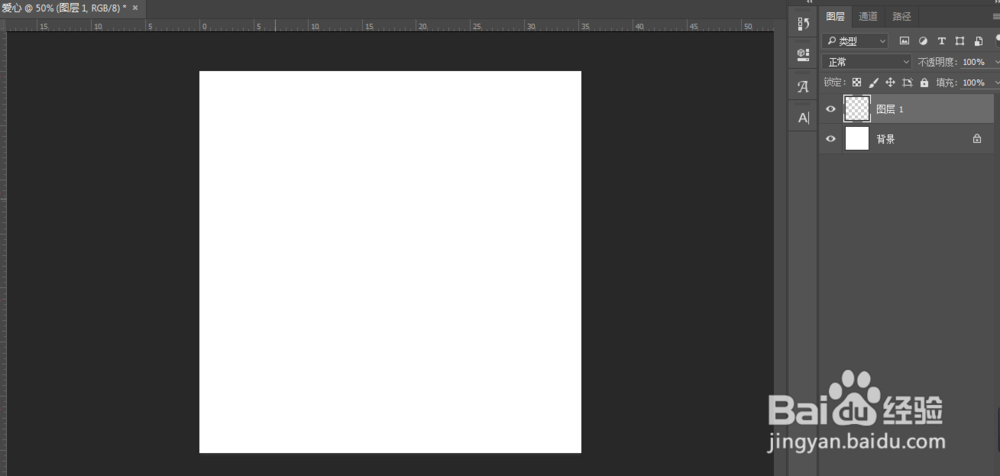The height and width of the screenshot is (476, 1000).
Task: Expand the 不透明度 opacity slider arrow
Action: tap(996, 62)
